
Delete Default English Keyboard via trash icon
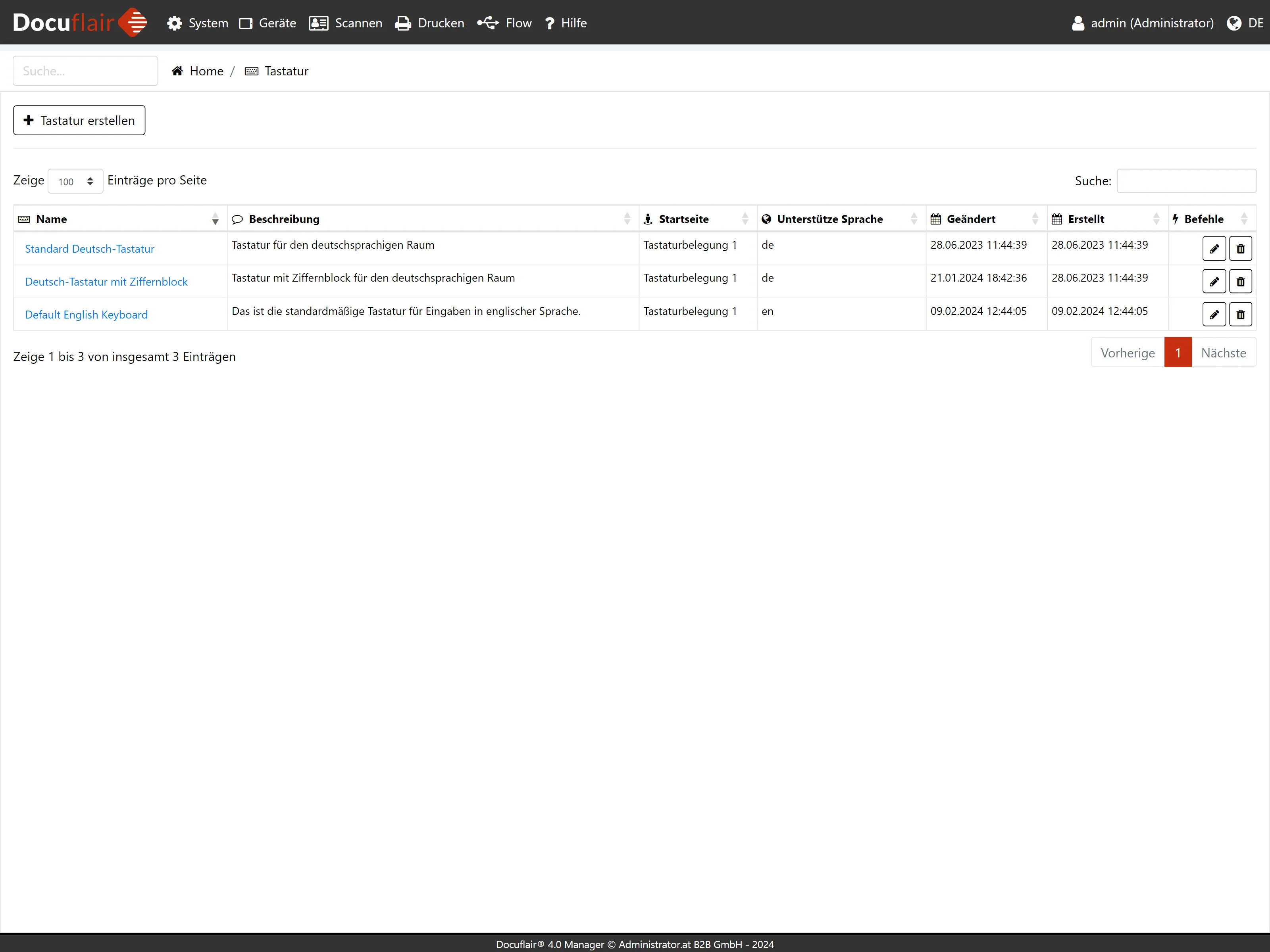[x=1240, y=315]
